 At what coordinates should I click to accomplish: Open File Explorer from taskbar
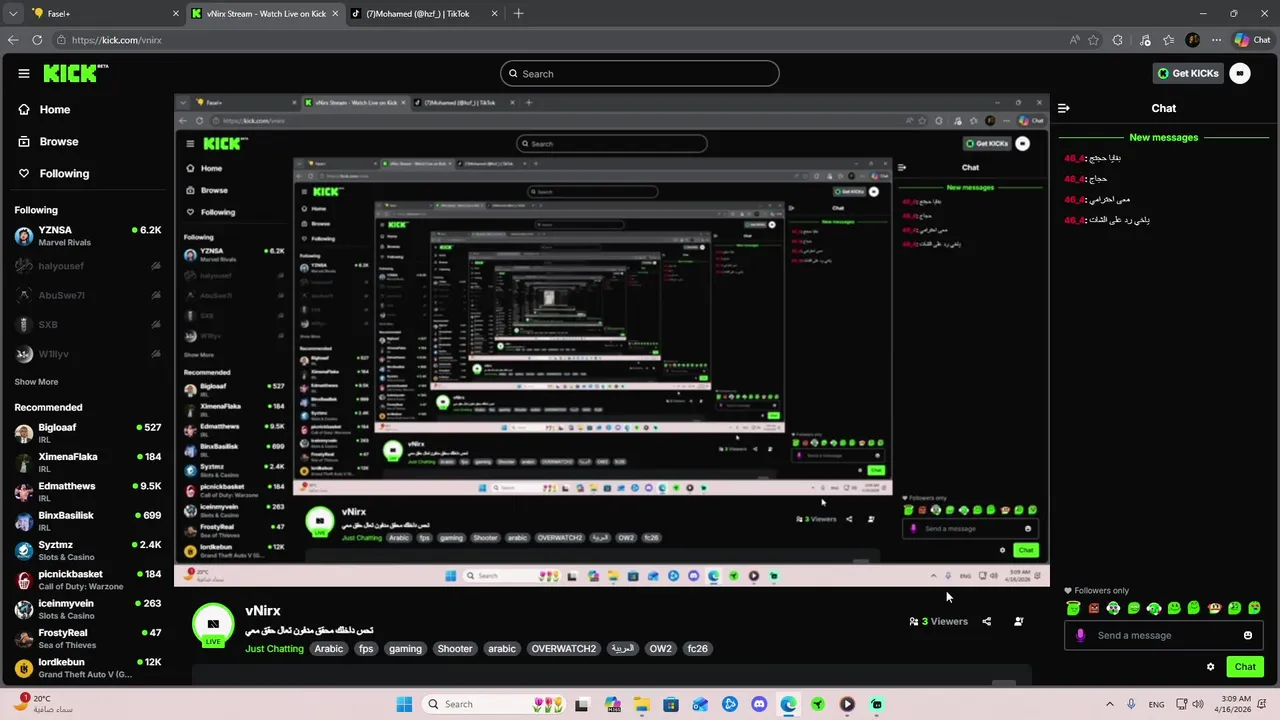tap(641, 704)
